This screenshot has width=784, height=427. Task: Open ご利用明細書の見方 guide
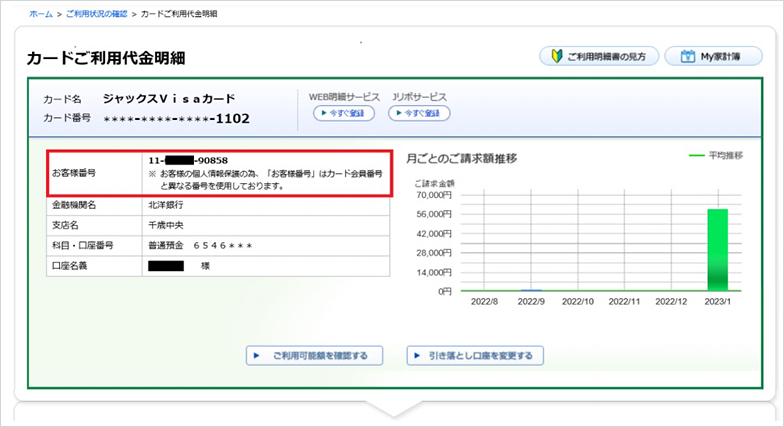click(598, 57)
